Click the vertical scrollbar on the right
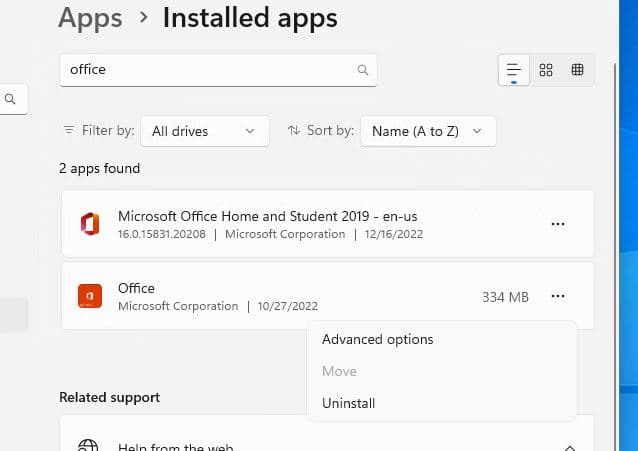The width and height of the screenshot is (638, 451). [614, 200]
